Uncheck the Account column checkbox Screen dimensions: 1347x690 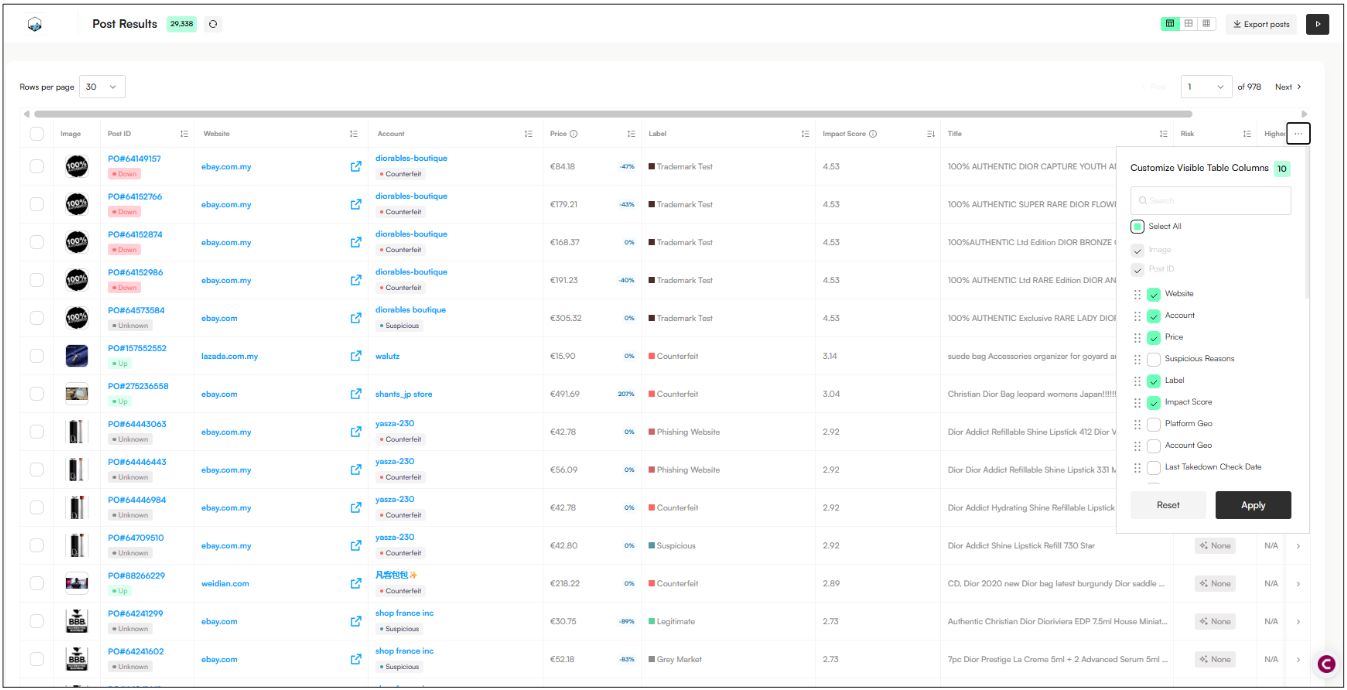click(1154, 316)
